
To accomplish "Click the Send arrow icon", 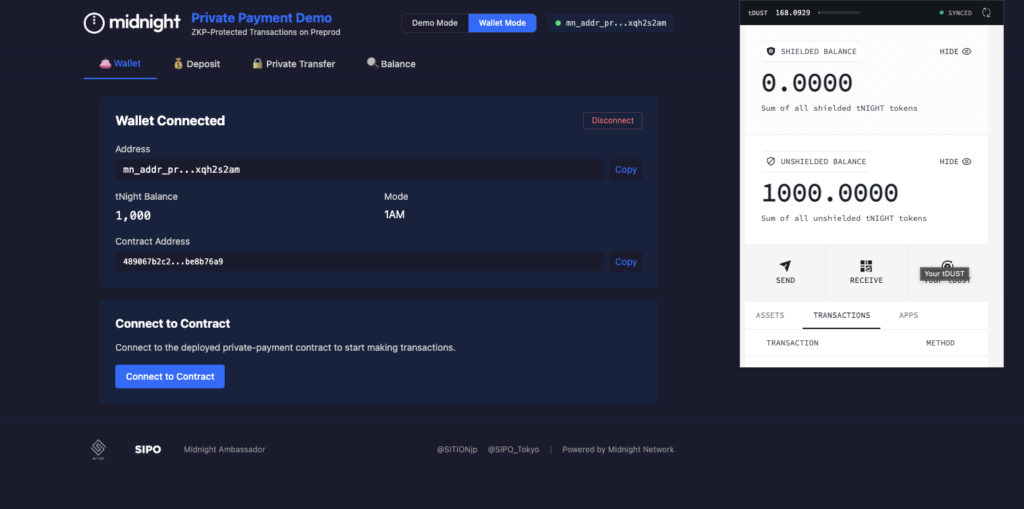I will tap(785, 266).
